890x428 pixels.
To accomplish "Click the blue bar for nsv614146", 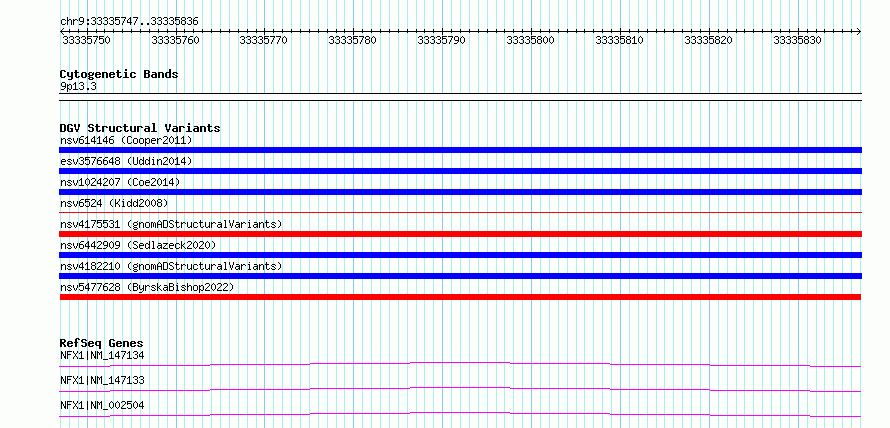I will [x=460, y=150].
